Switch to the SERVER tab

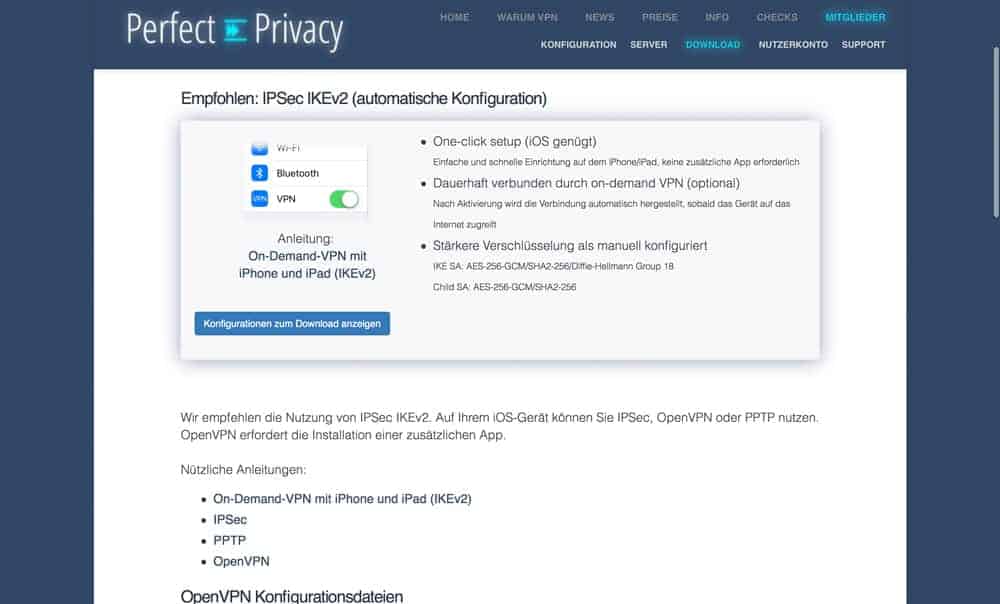coord(649,45)
